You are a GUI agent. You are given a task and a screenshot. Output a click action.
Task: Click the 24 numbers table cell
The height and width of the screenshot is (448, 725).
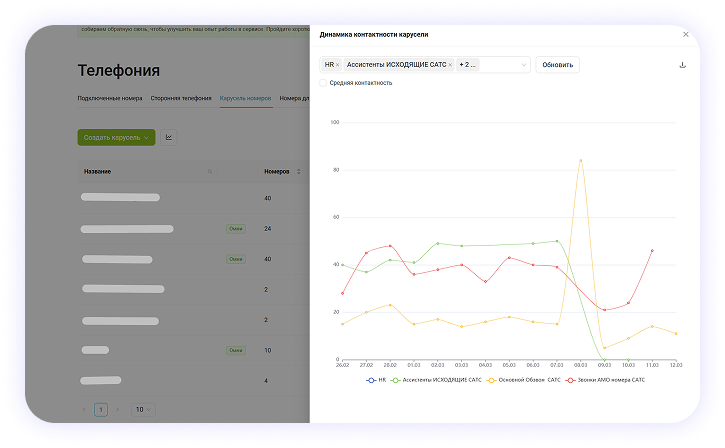268,229
